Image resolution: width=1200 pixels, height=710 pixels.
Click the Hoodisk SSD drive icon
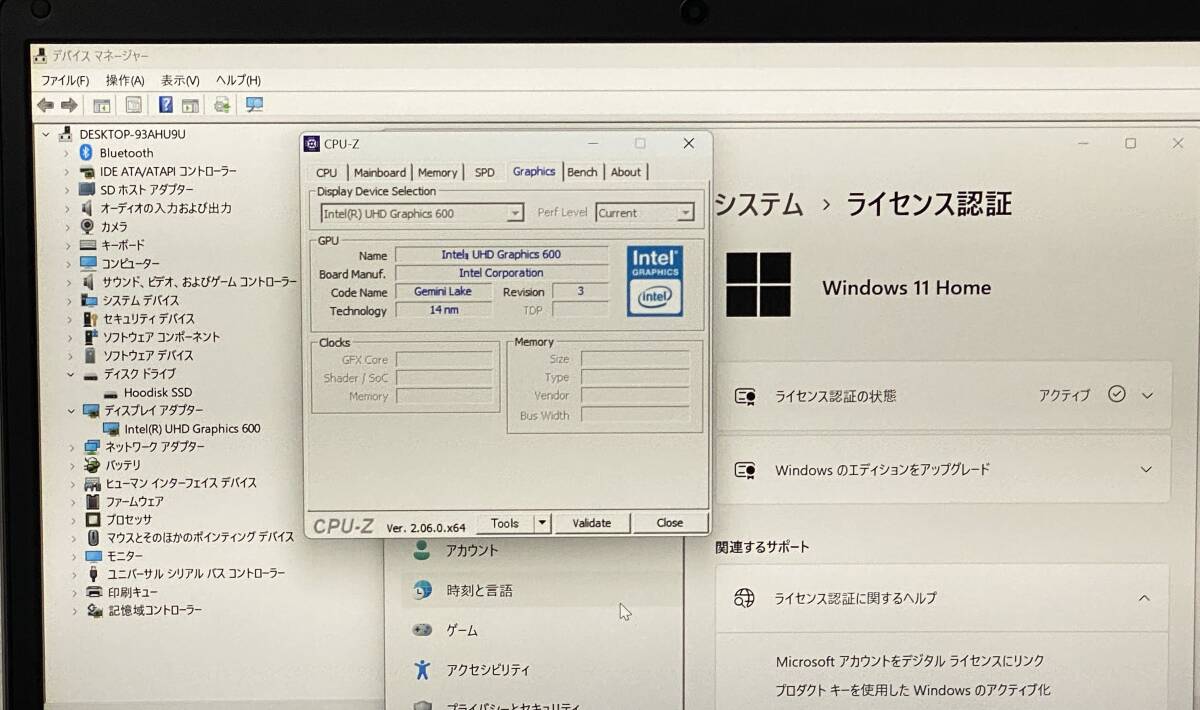(111, 393)
